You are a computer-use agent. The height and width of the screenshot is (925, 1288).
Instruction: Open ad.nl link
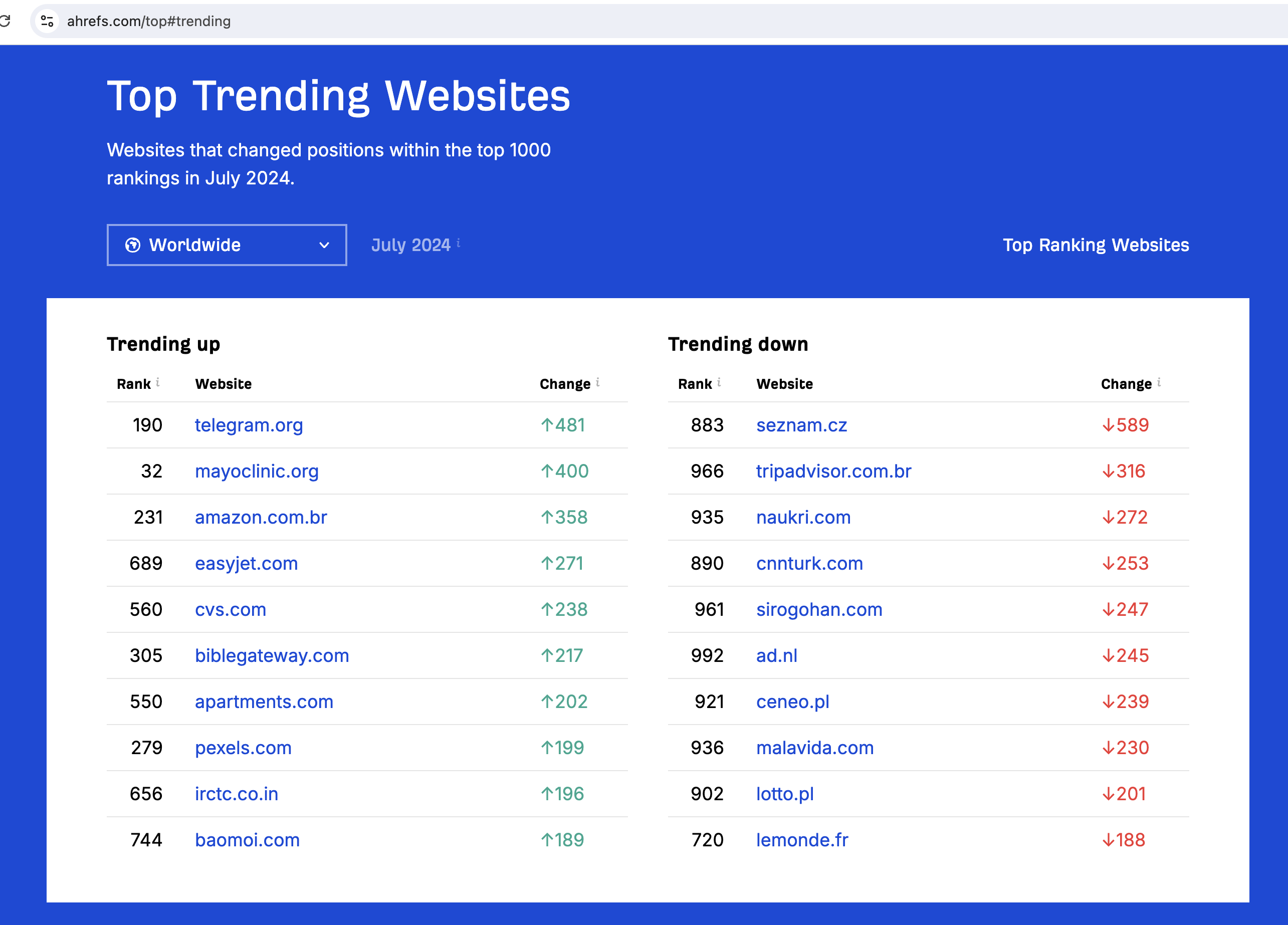click(x=776, y=655)
